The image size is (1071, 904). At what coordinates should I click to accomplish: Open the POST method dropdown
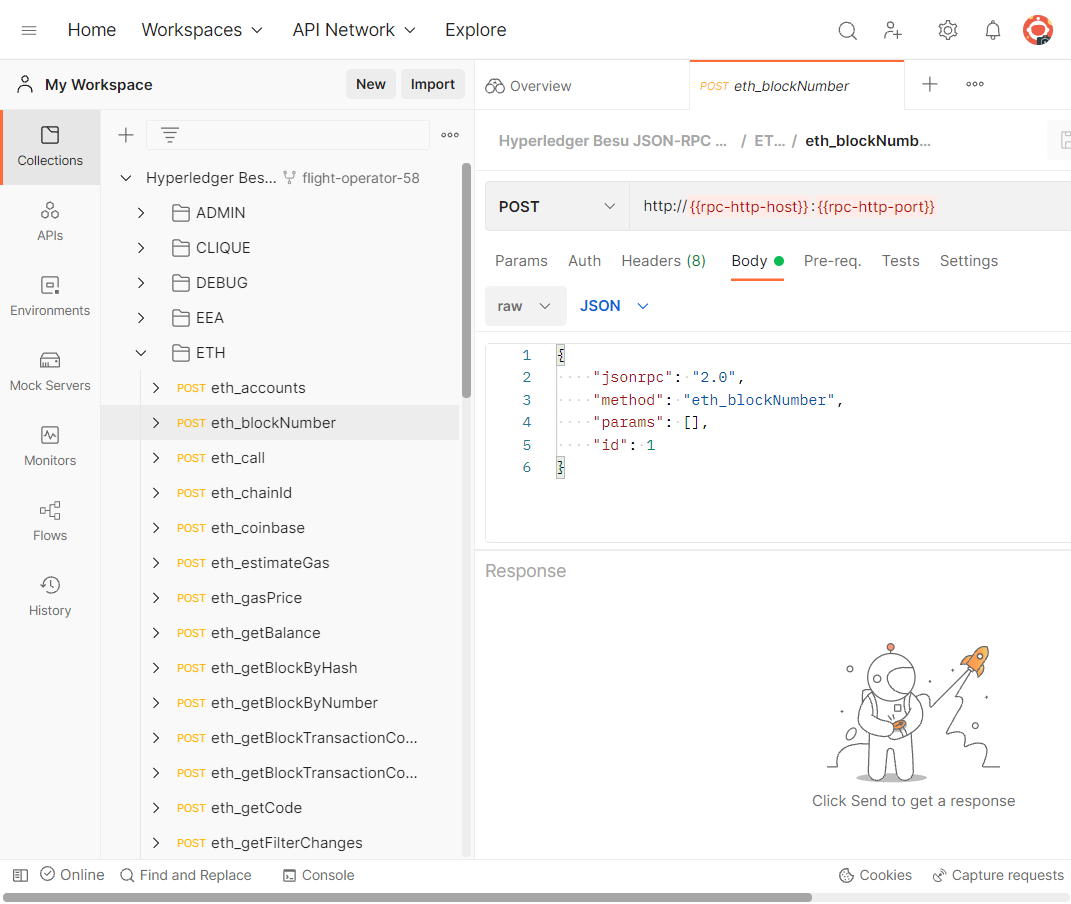point(557,207)
